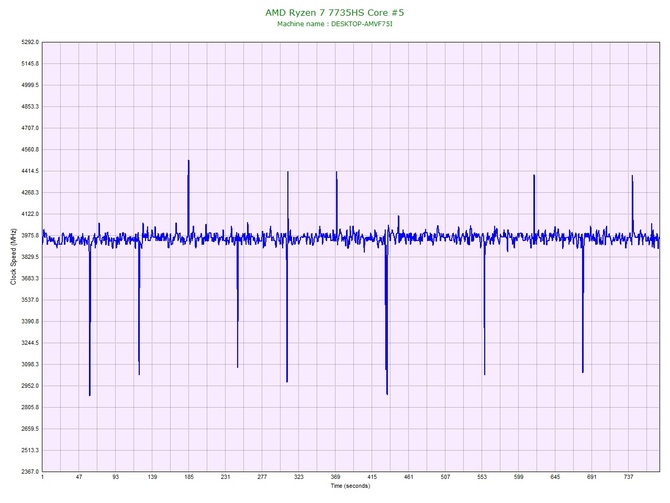
Task: Click the 461 tick on the time axis
Action: click(408, 477)
